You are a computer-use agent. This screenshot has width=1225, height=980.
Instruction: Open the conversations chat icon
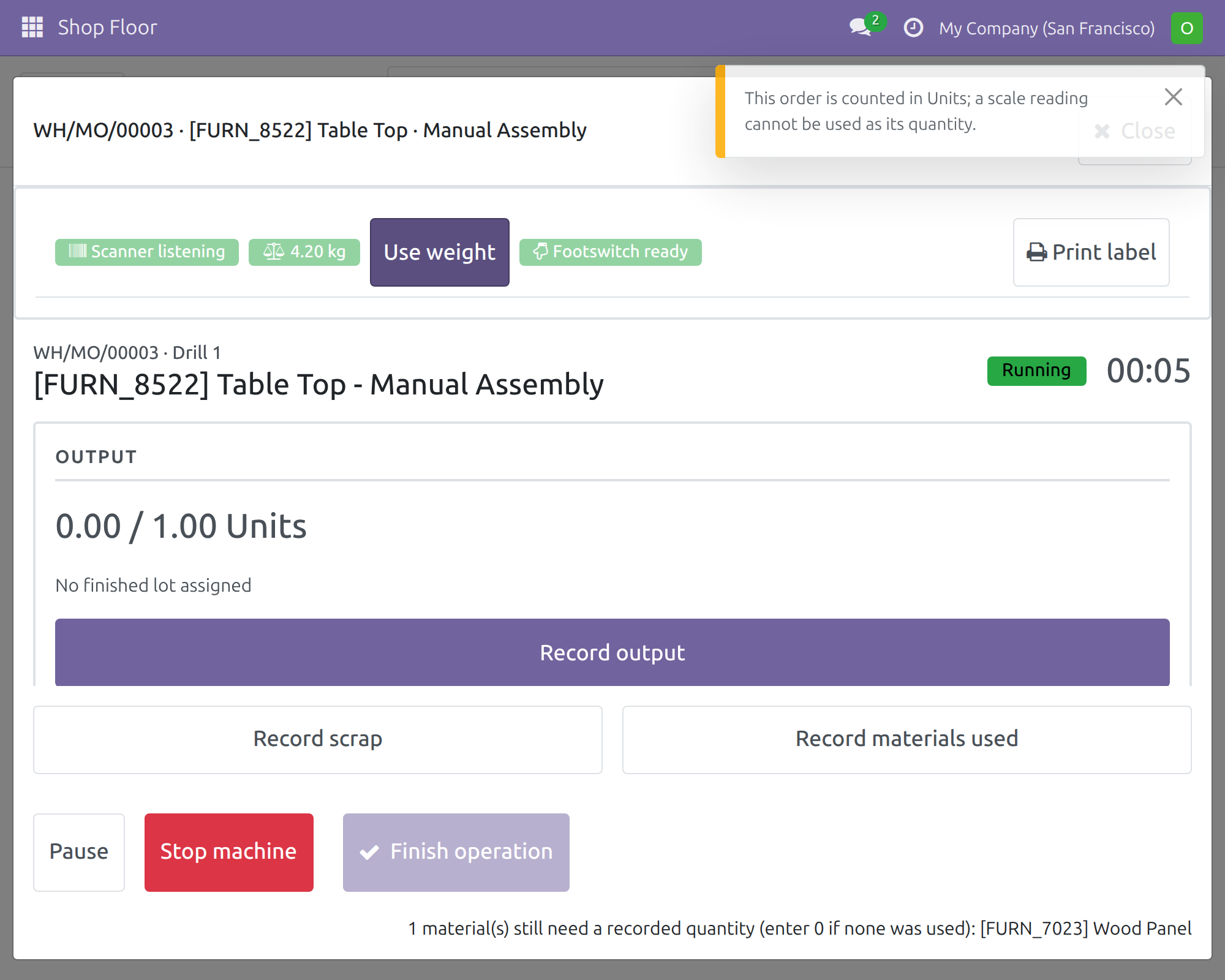861,28
